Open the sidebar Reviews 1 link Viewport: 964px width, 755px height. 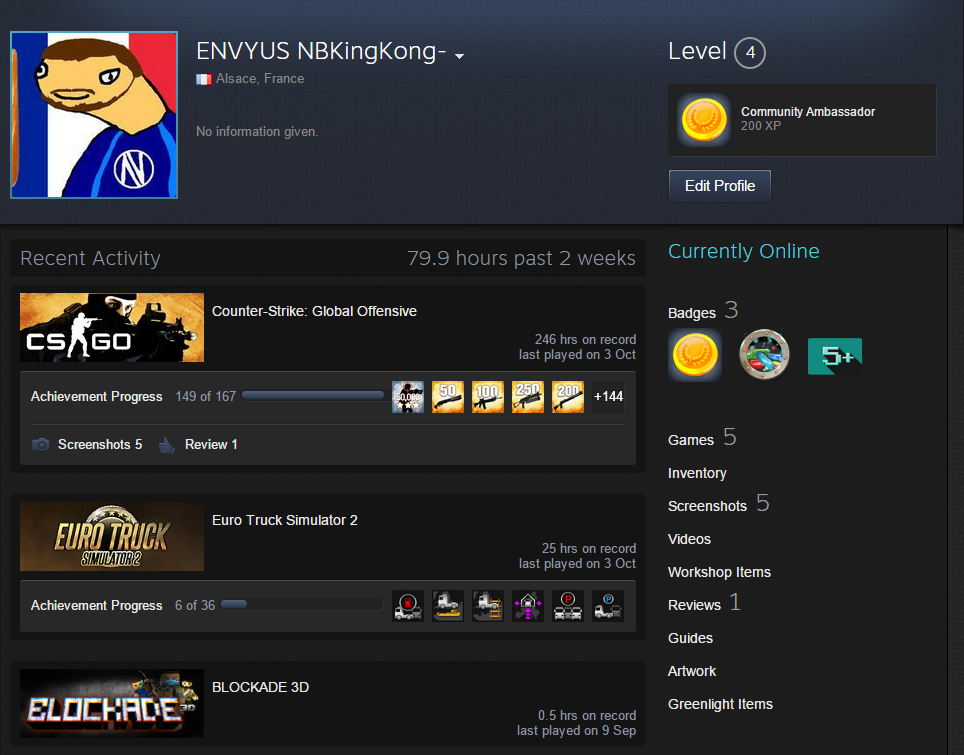click(x=705, y=603)
